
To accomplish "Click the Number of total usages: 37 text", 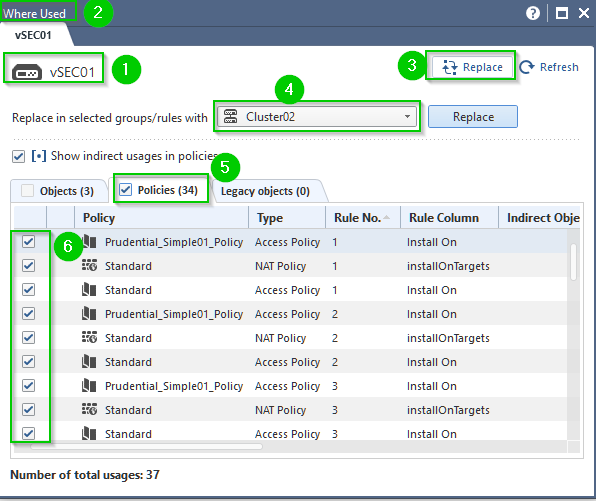I will point(85,474).
